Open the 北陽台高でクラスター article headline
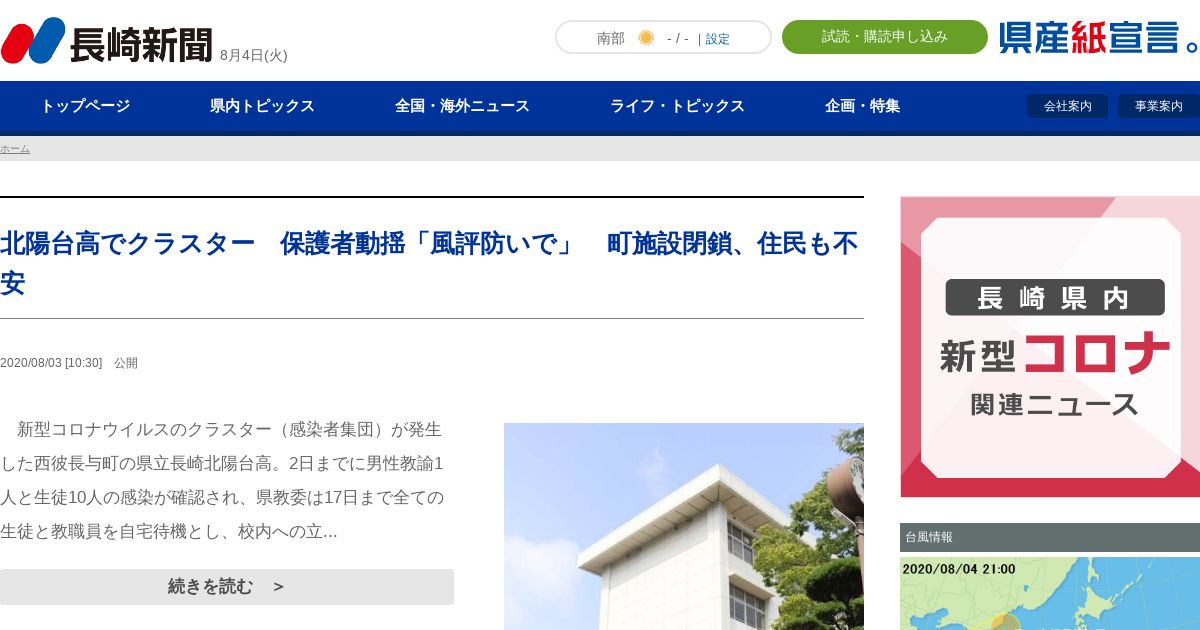This screenshot has height=630, width=1200. (430, 263)
